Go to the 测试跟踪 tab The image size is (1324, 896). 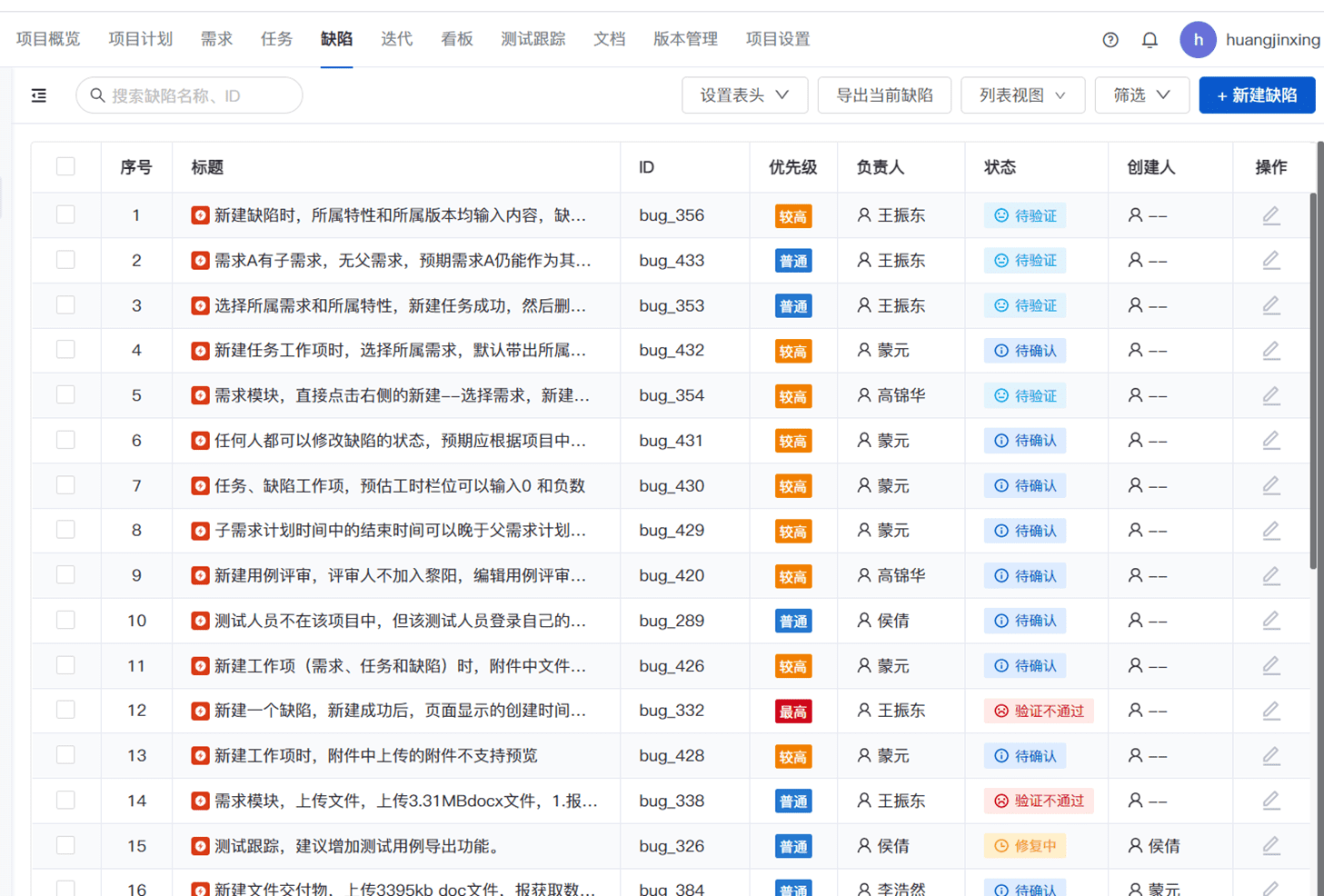tap(533, 39)
